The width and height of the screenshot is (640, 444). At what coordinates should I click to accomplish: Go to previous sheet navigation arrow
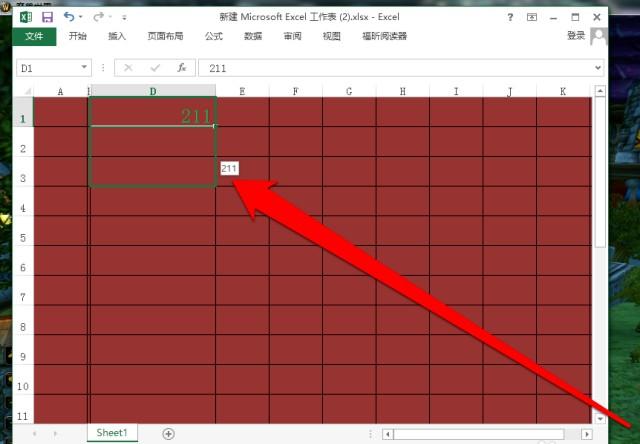[x=34, y=434]
